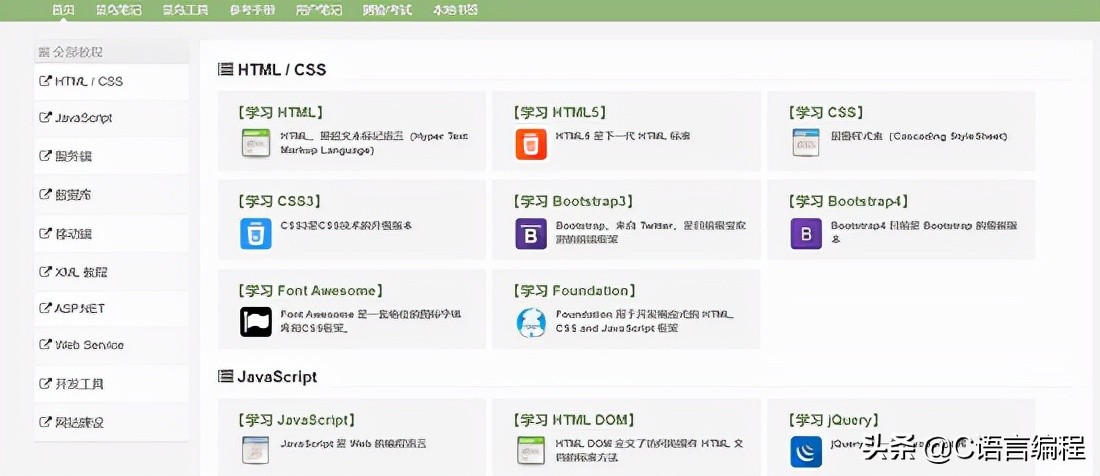Open the 参考手册 navigation item
Viewport: 1100px width, 476px height.
(252, 10)
